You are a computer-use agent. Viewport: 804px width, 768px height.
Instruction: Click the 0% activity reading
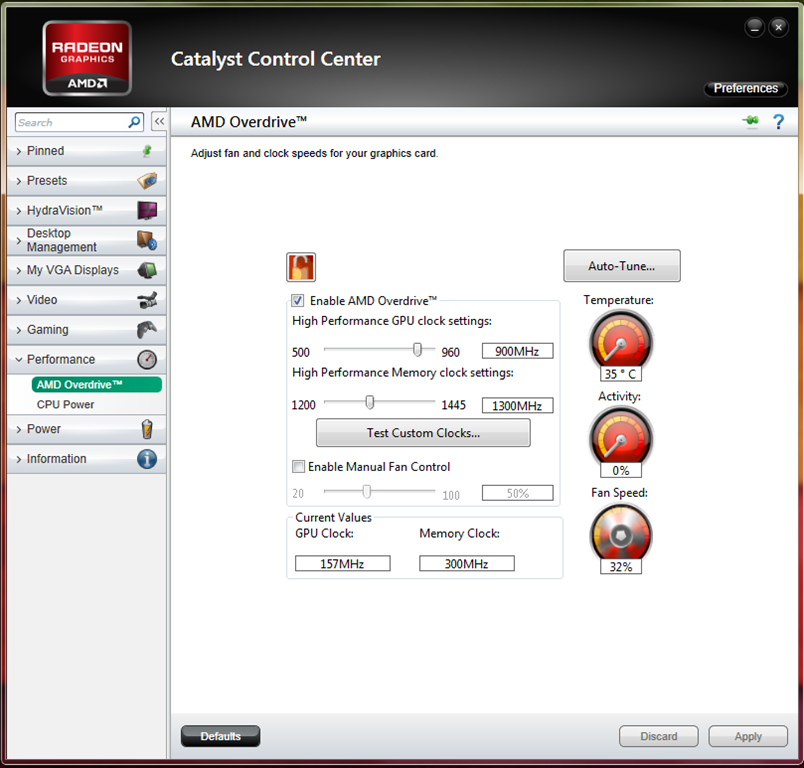pos(620,470)
